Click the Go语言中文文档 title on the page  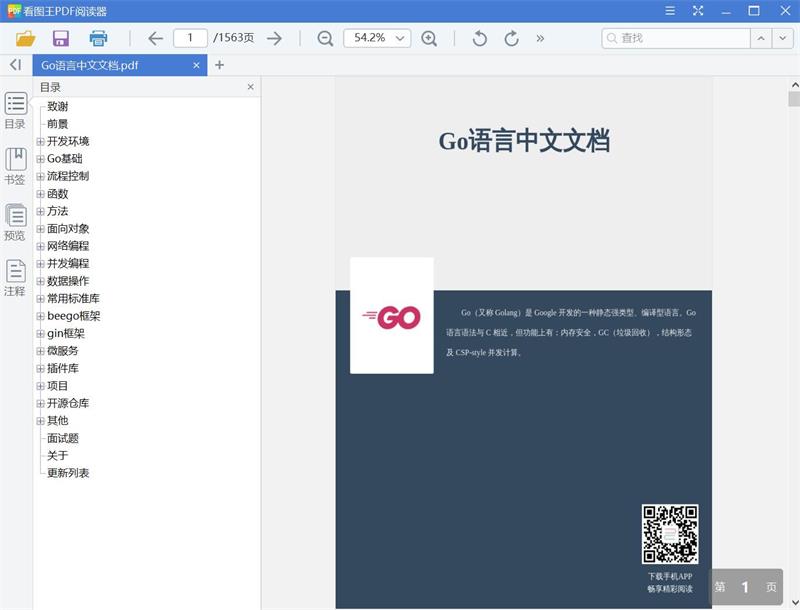(524, 141)
